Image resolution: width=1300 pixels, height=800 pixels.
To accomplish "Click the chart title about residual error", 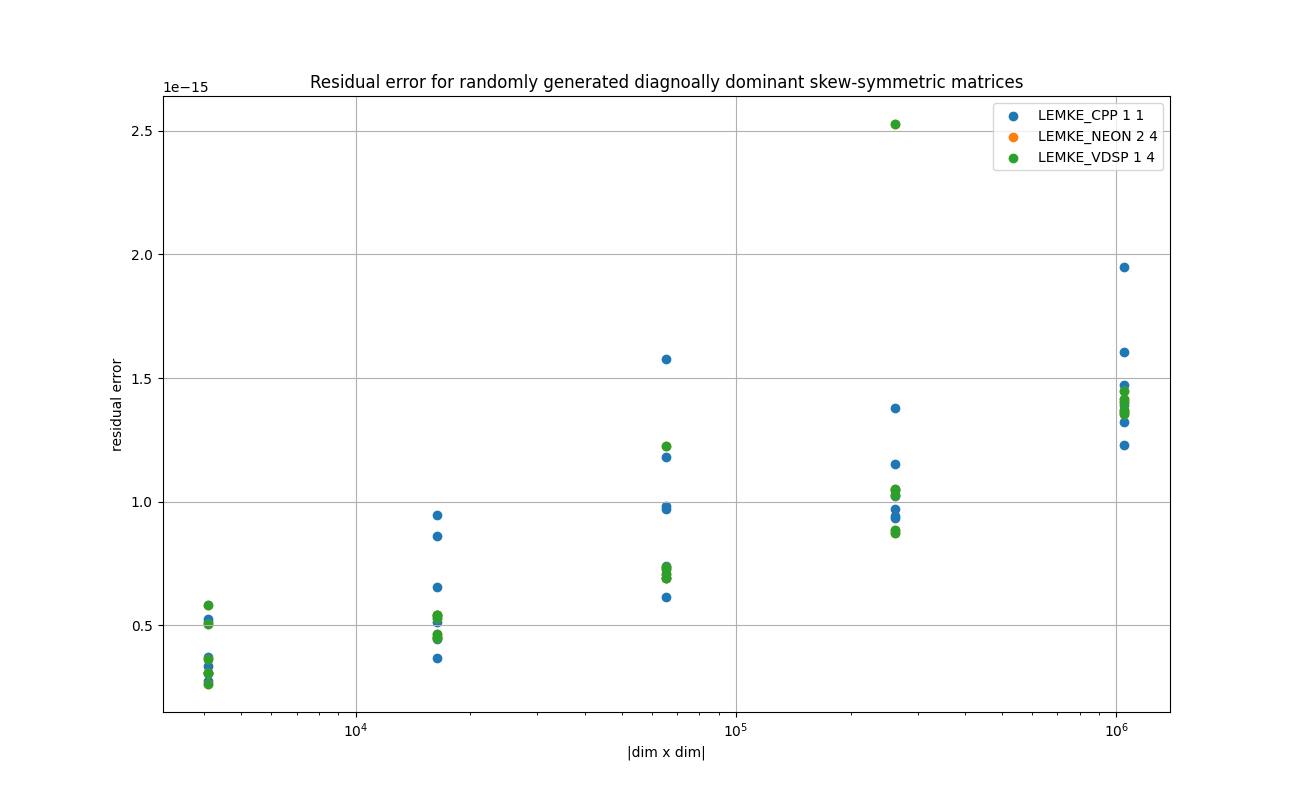I will pos(666,82).
